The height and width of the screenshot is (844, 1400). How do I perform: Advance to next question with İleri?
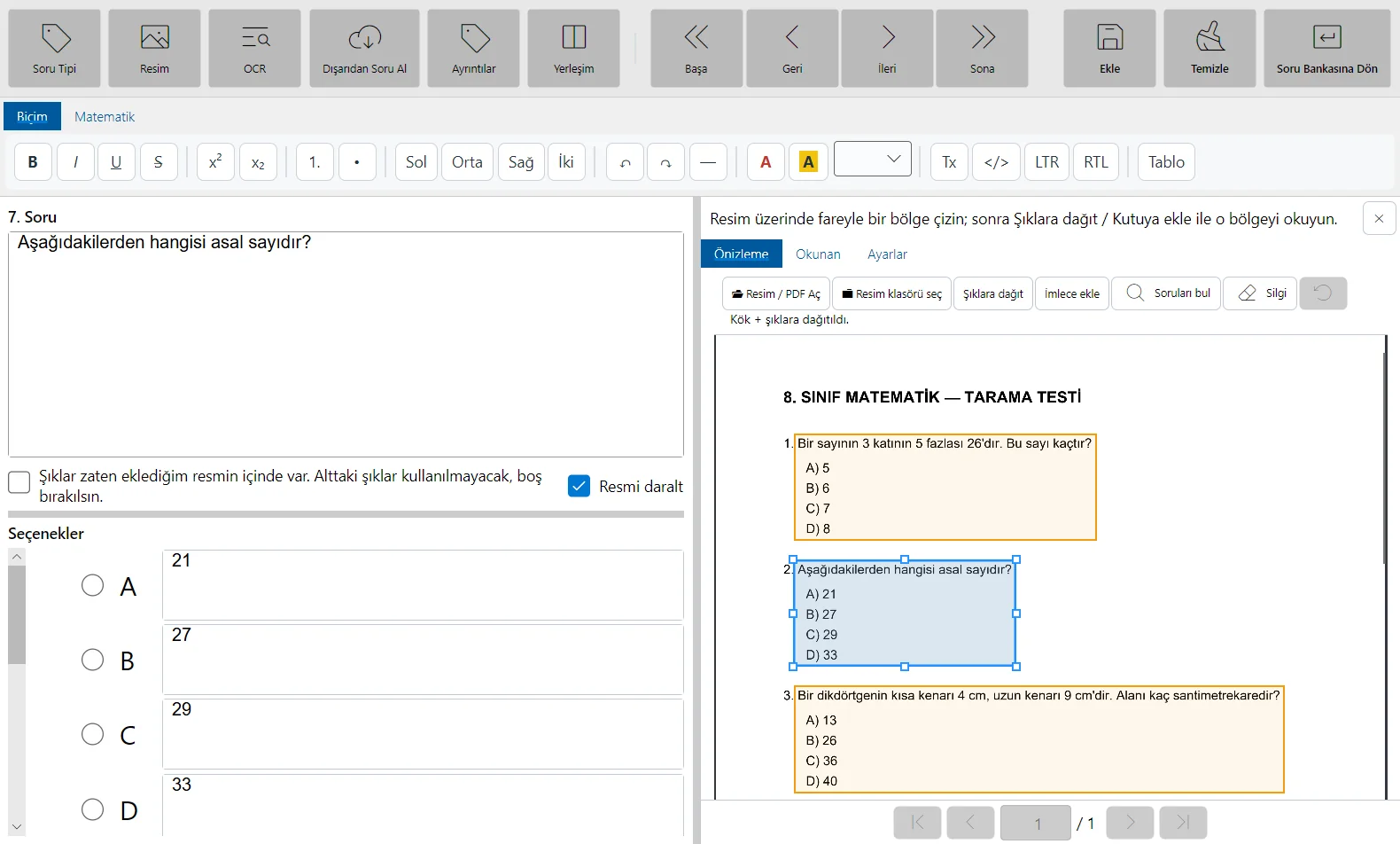pyautogui.click(x=887, y=49)
